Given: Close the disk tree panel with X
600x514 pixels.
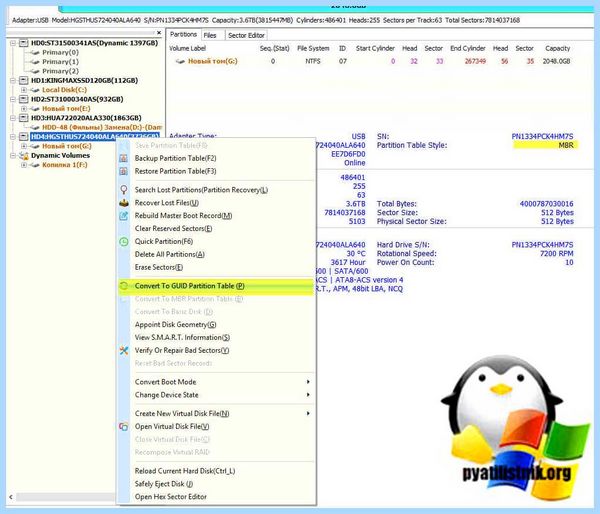Looking at the screenshot, I should pos(159,33).
